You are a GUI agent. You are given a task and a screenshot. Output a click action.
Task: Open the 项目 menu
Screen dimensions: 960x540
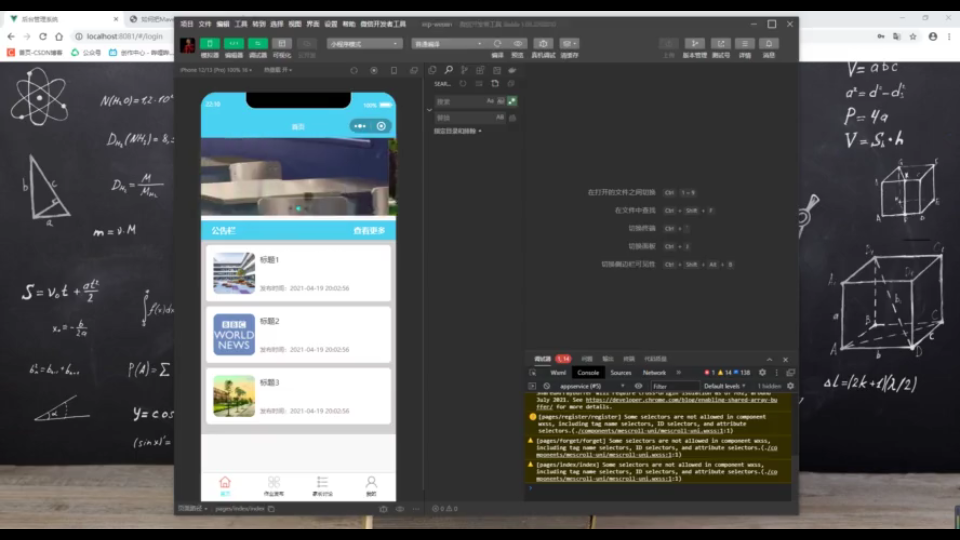pyautogui.click(x=187, y=24)
